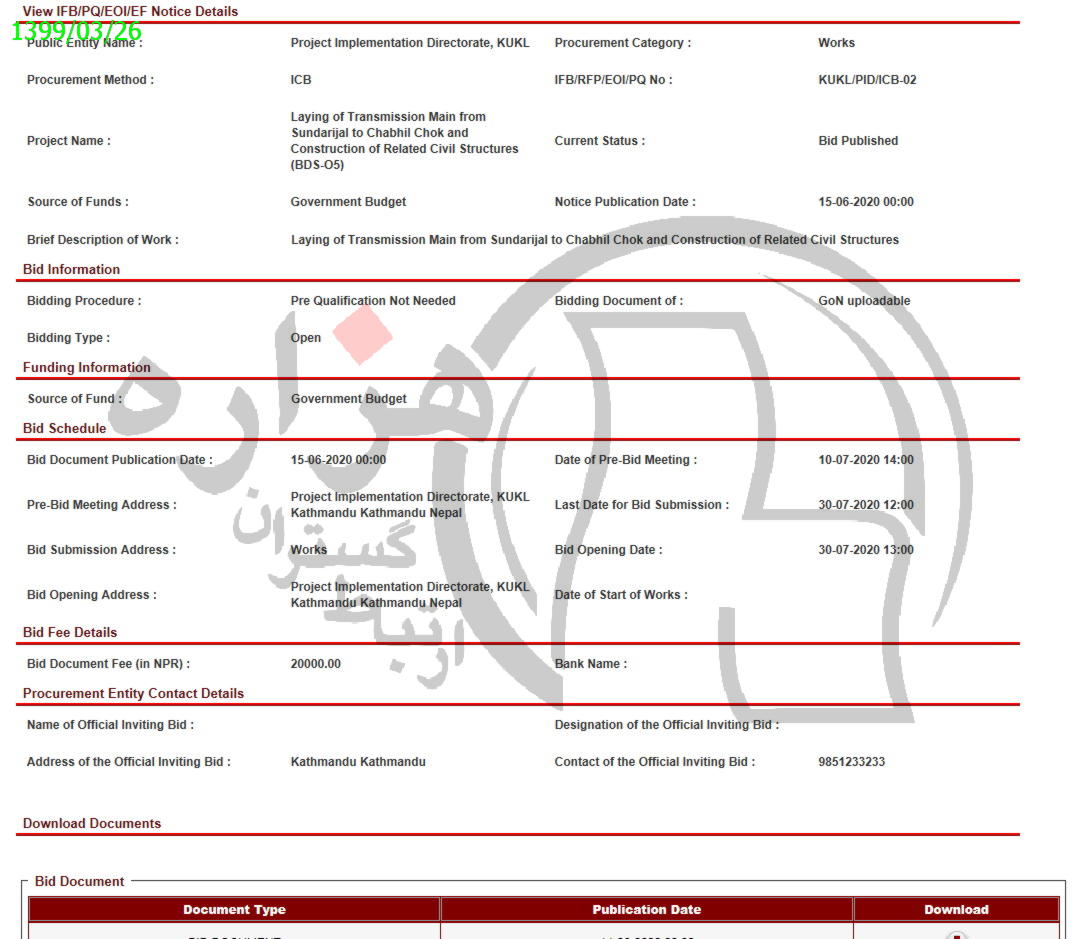1081x939 pixels.
Task: Click the Publication Date column header
Action: tap(646, 909)
